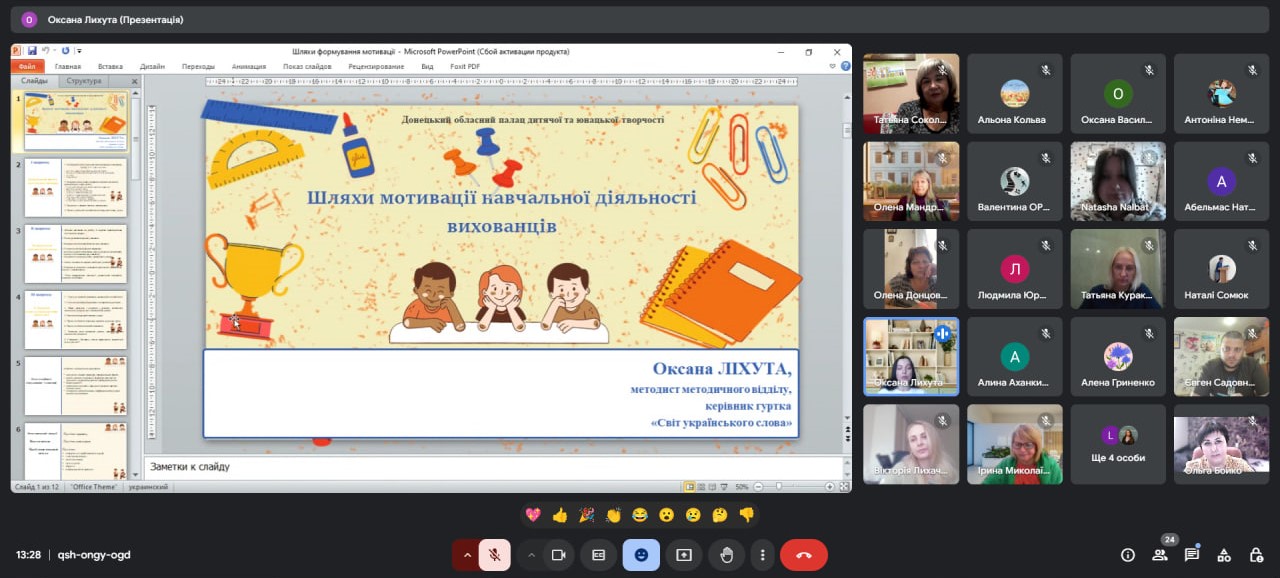Viewport: 1280px width, 578px height.
Task: Open the Activities shapes icon
Action: (x=1224, y=555)
